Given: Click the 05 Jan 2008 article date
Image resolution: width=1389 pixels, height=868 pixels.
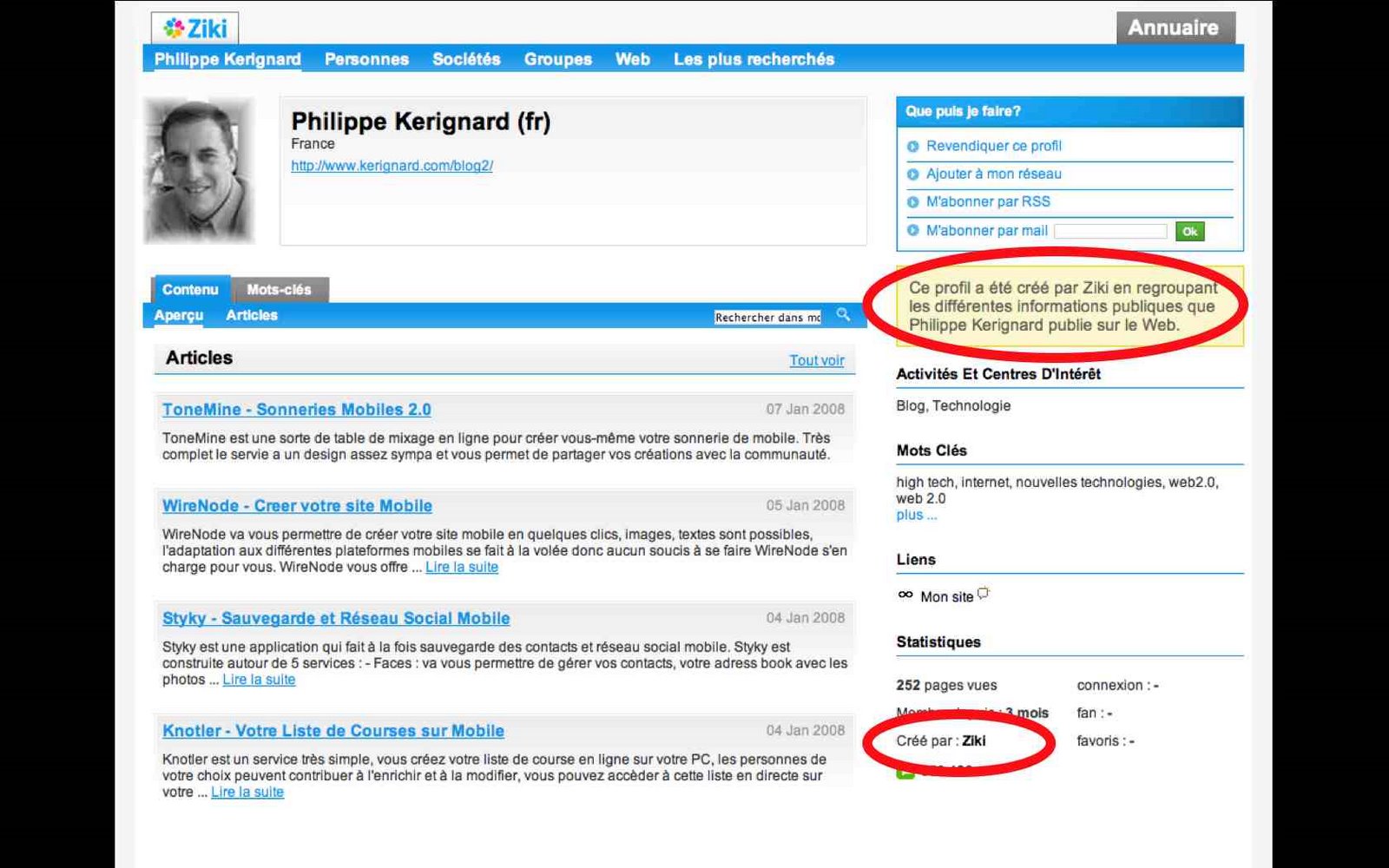Looking at the screenshot, I should [x=805, y=505].
